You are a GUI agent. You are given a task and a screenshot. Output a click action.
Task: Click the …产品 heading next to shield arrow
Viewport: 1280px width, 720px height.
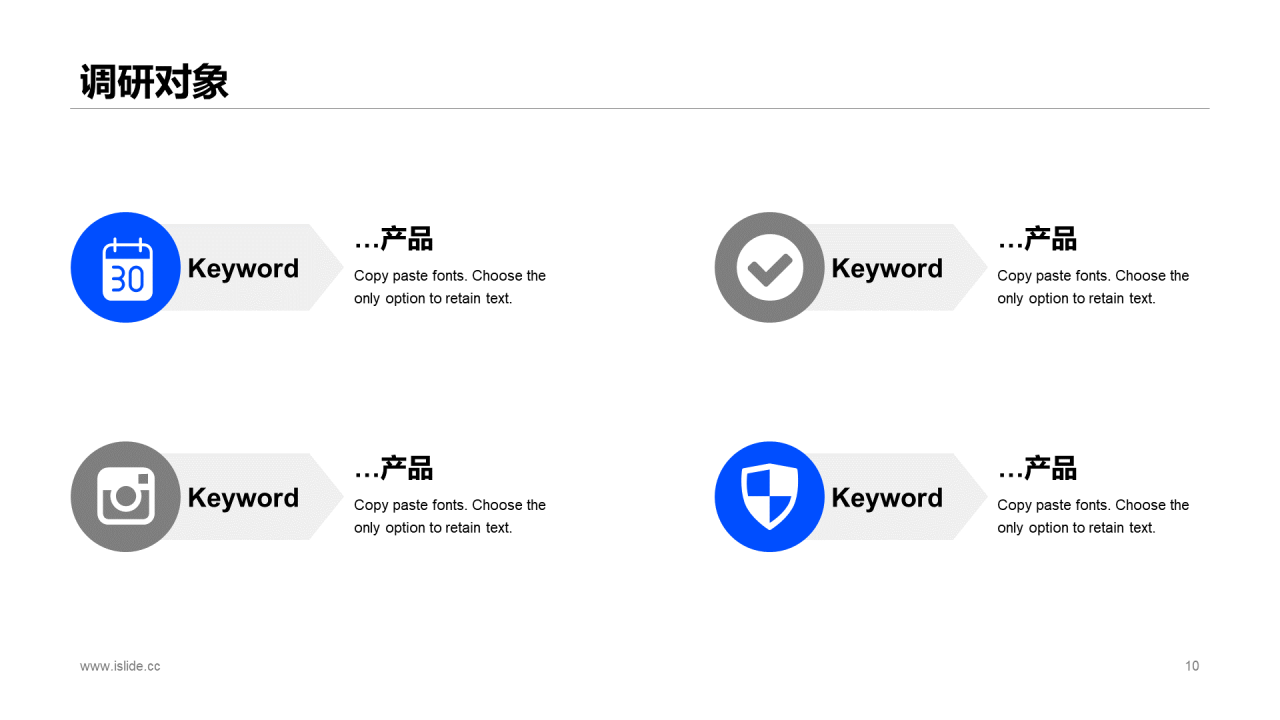[1037, 468]
